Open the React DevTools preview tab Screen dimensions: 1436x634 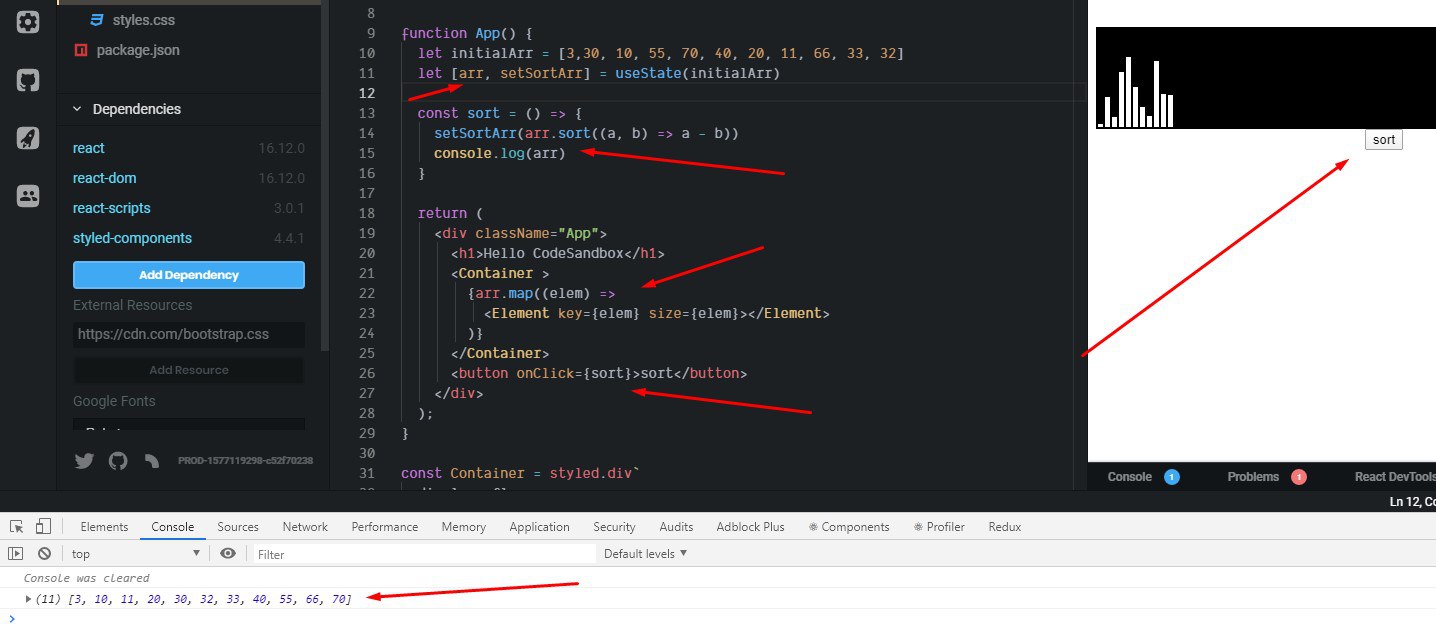click(x=1394, y=477)
